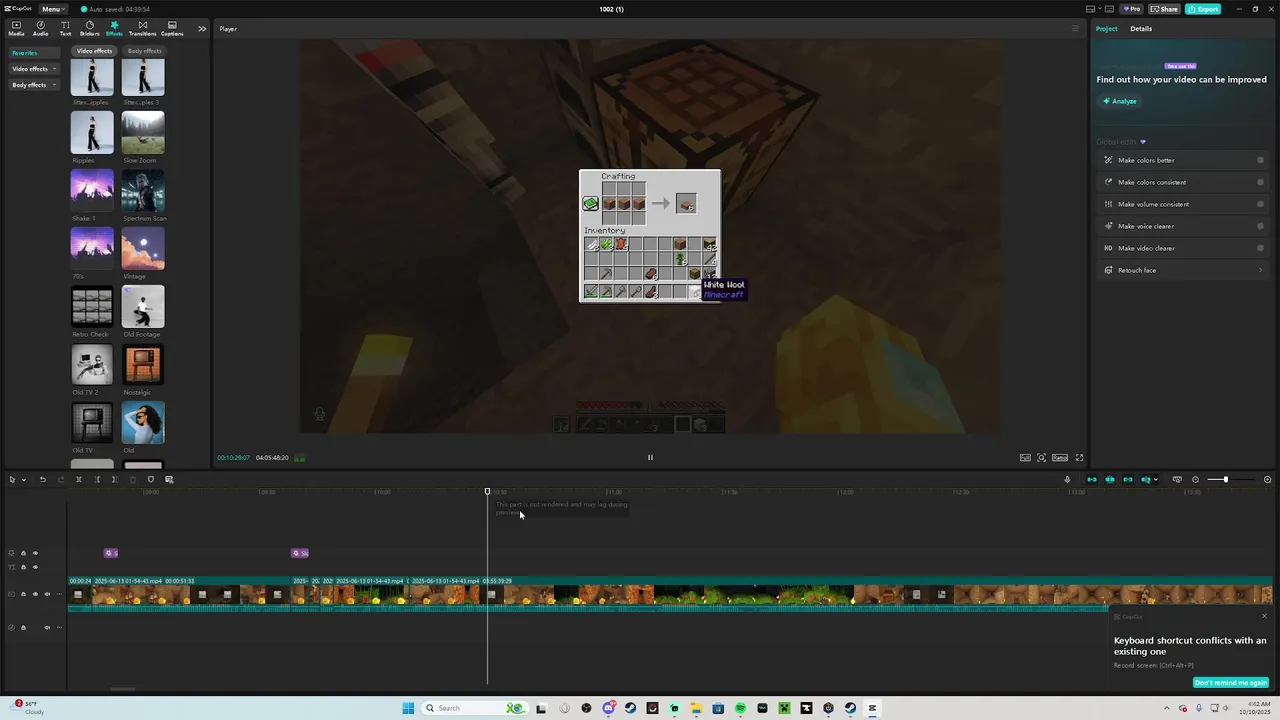Open the Transitions panel
Screen dimensions: 1280x720
click(x=142, y=28)
